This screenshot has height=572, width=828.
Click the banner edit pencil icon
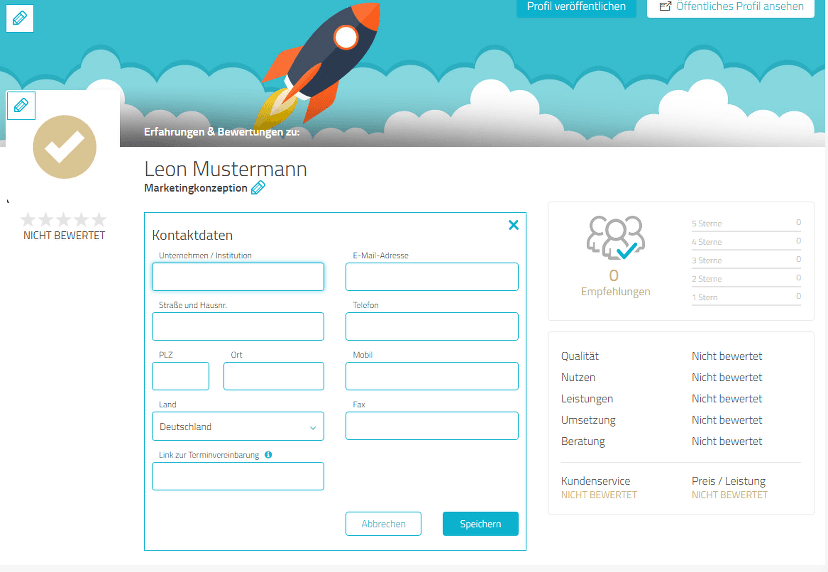[x=20, y=18]
